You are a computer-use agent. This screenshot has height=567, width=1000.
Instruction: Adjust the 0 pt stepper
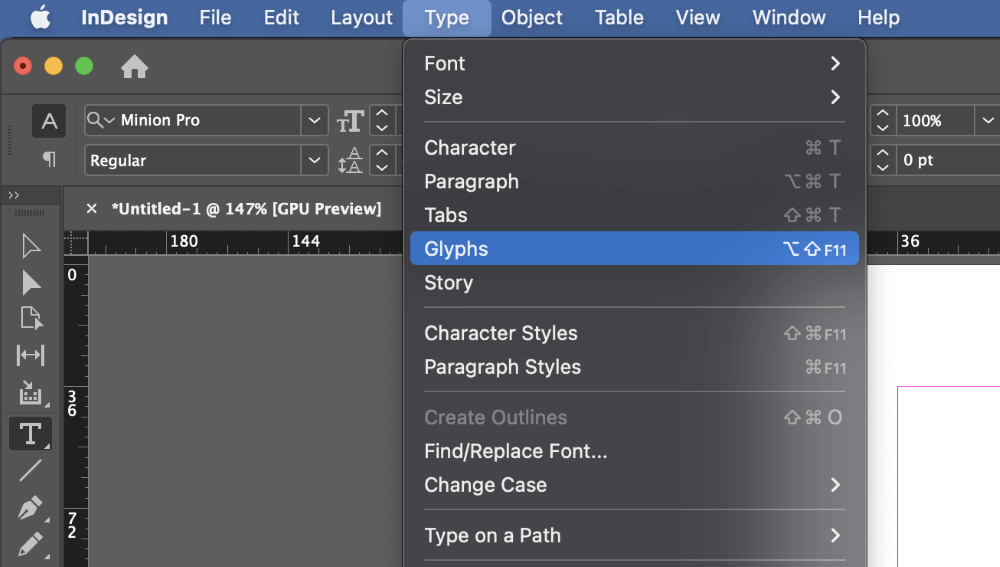(x=883, y=160)
